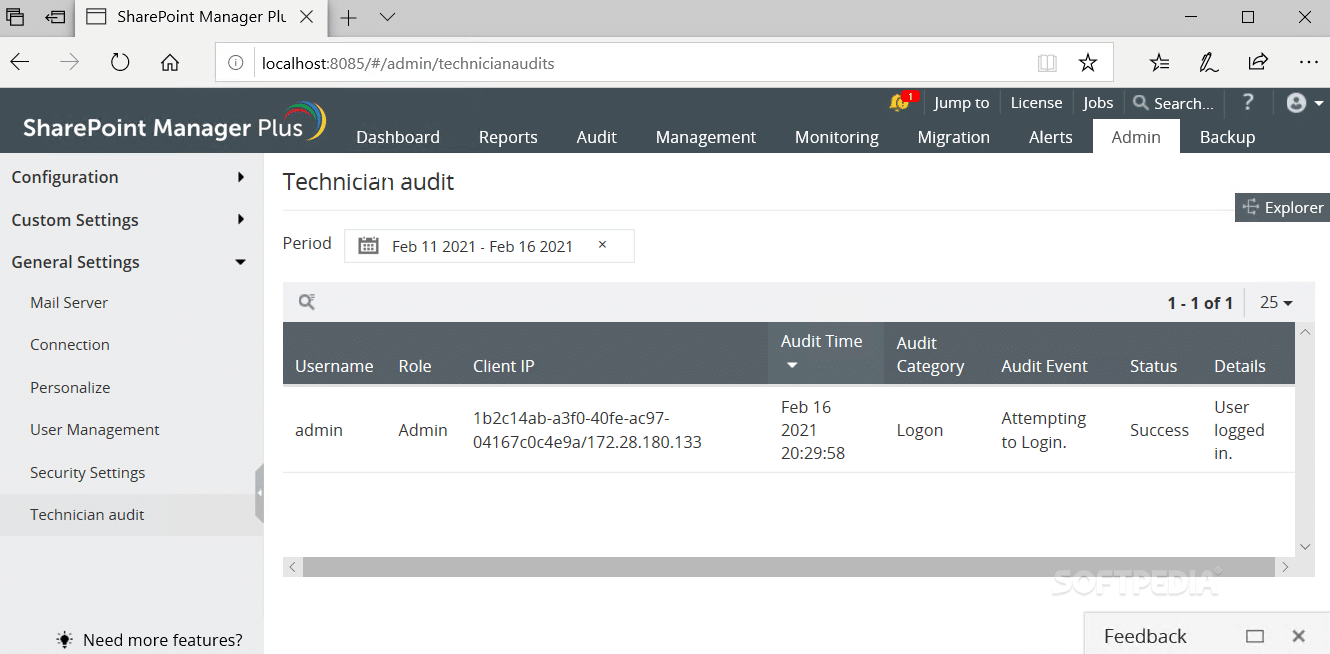Open browser settings and more menu
The height and width of the screenshot is (654, 1330).
[1309, 63]
